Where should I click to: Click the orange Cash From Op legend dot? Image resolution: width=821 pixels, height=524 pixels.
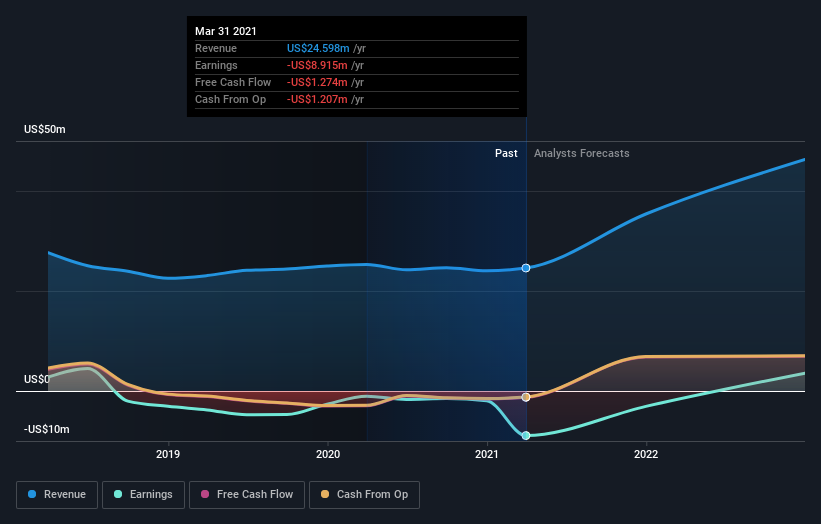coord(325,494)
